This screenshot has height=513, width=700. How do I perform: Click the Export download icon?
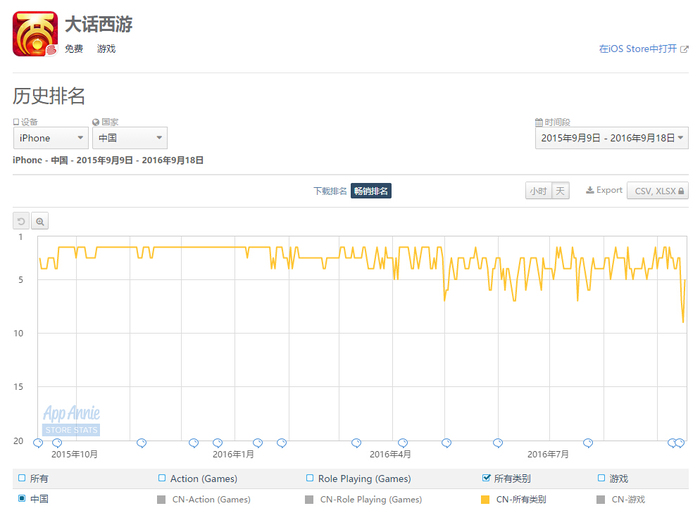pos(590,190)
